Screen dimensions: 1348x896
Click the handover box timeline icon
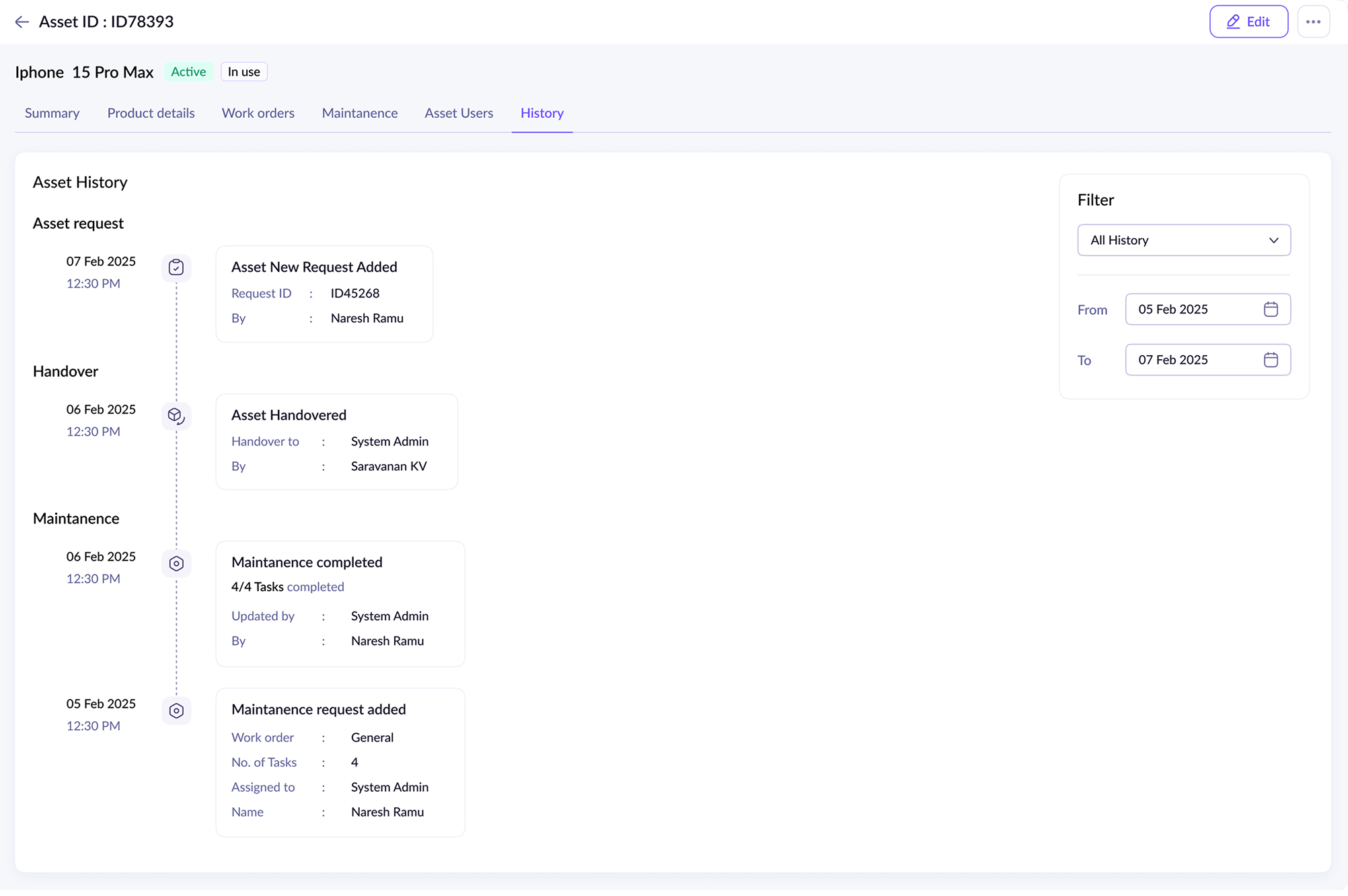(x=176, y=416)
